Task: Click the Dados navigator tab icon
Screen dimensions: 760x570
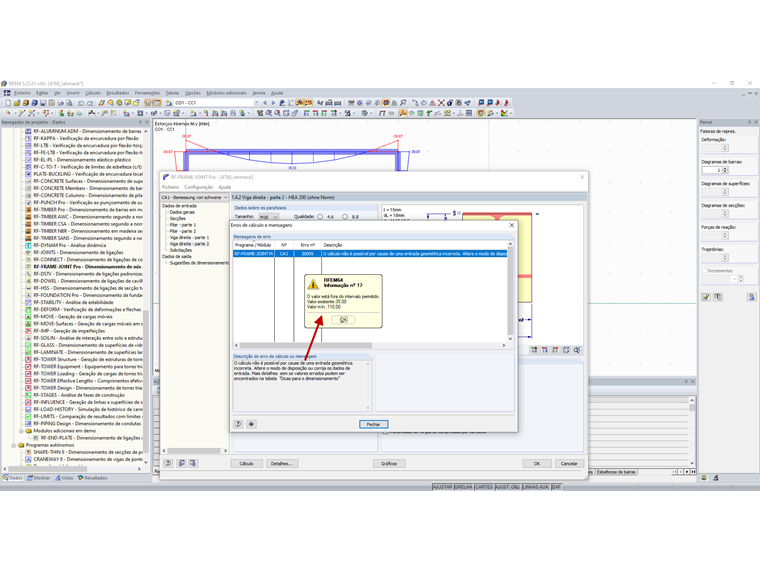Action: point(5,478)
